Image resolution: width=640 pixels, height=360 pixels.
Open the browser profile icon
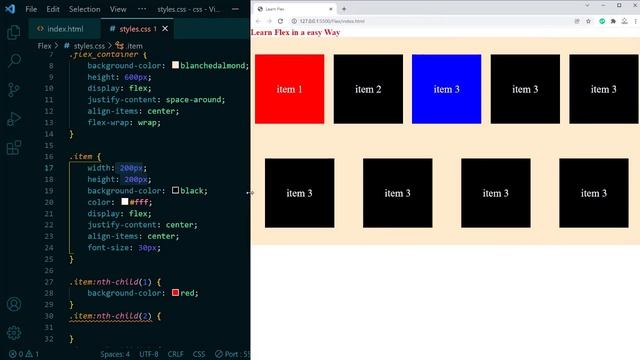[624, 21]
